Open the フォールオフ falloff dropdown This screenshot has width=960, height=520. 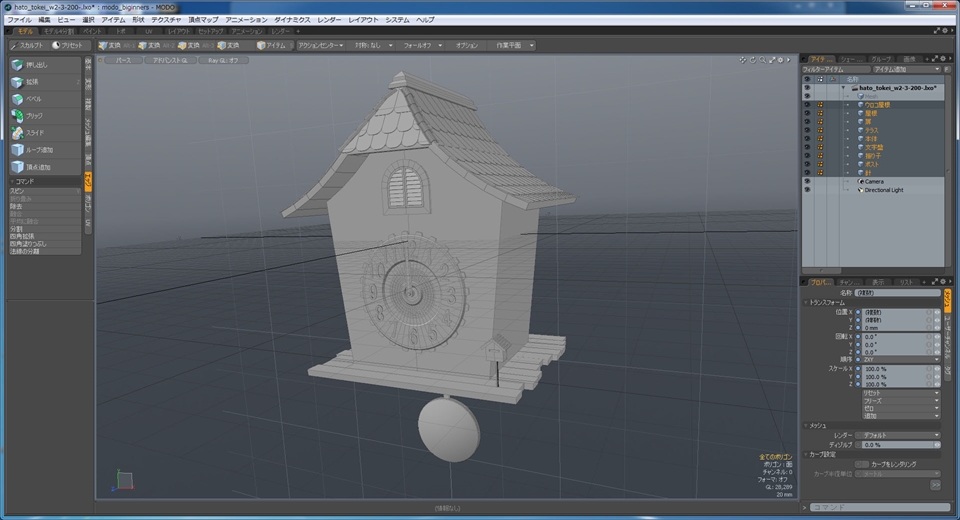click(x=421, y=45)
